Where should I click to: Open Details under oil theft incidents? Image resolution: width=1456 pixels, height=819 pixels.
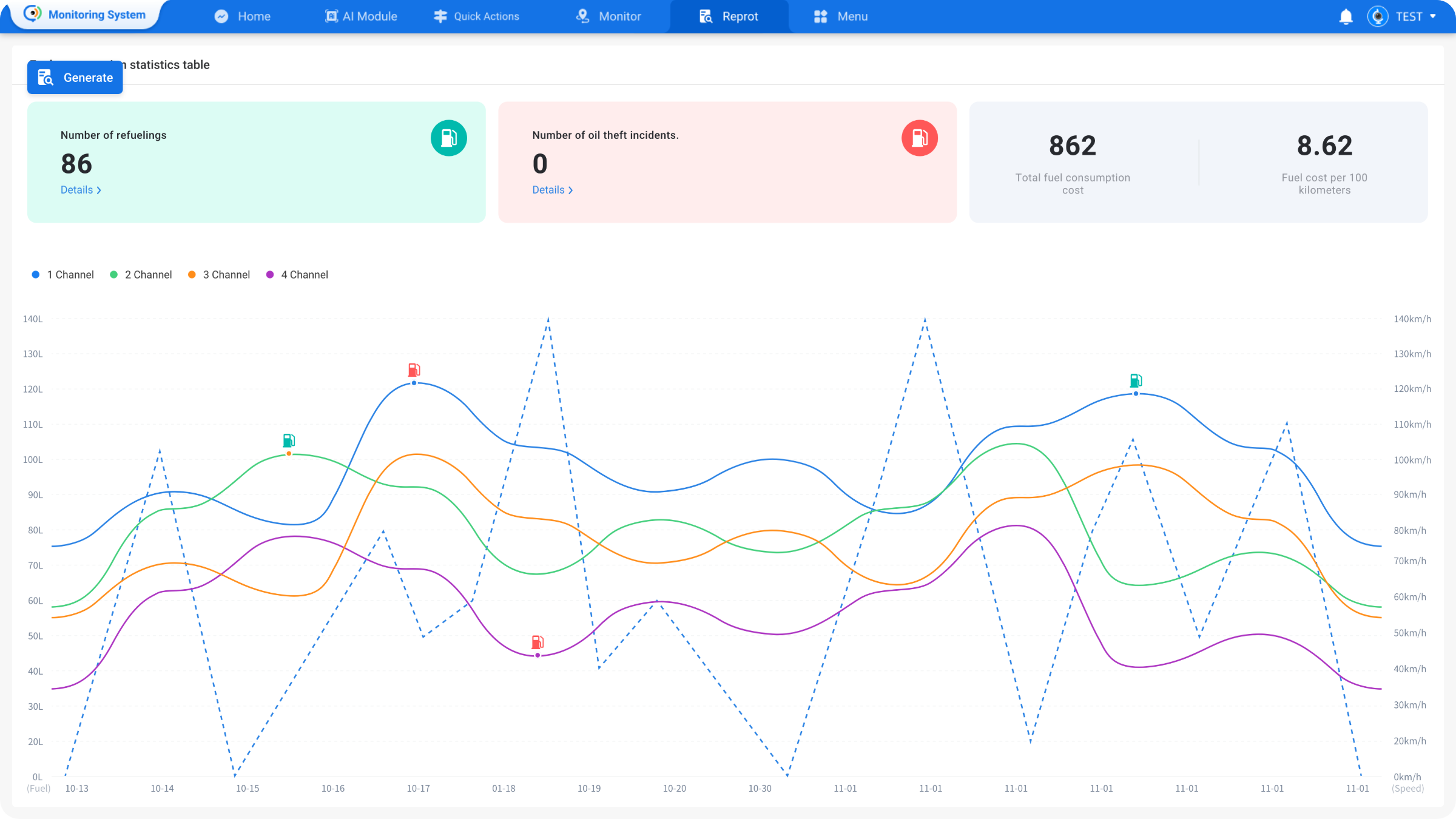(x=552, y=190)
